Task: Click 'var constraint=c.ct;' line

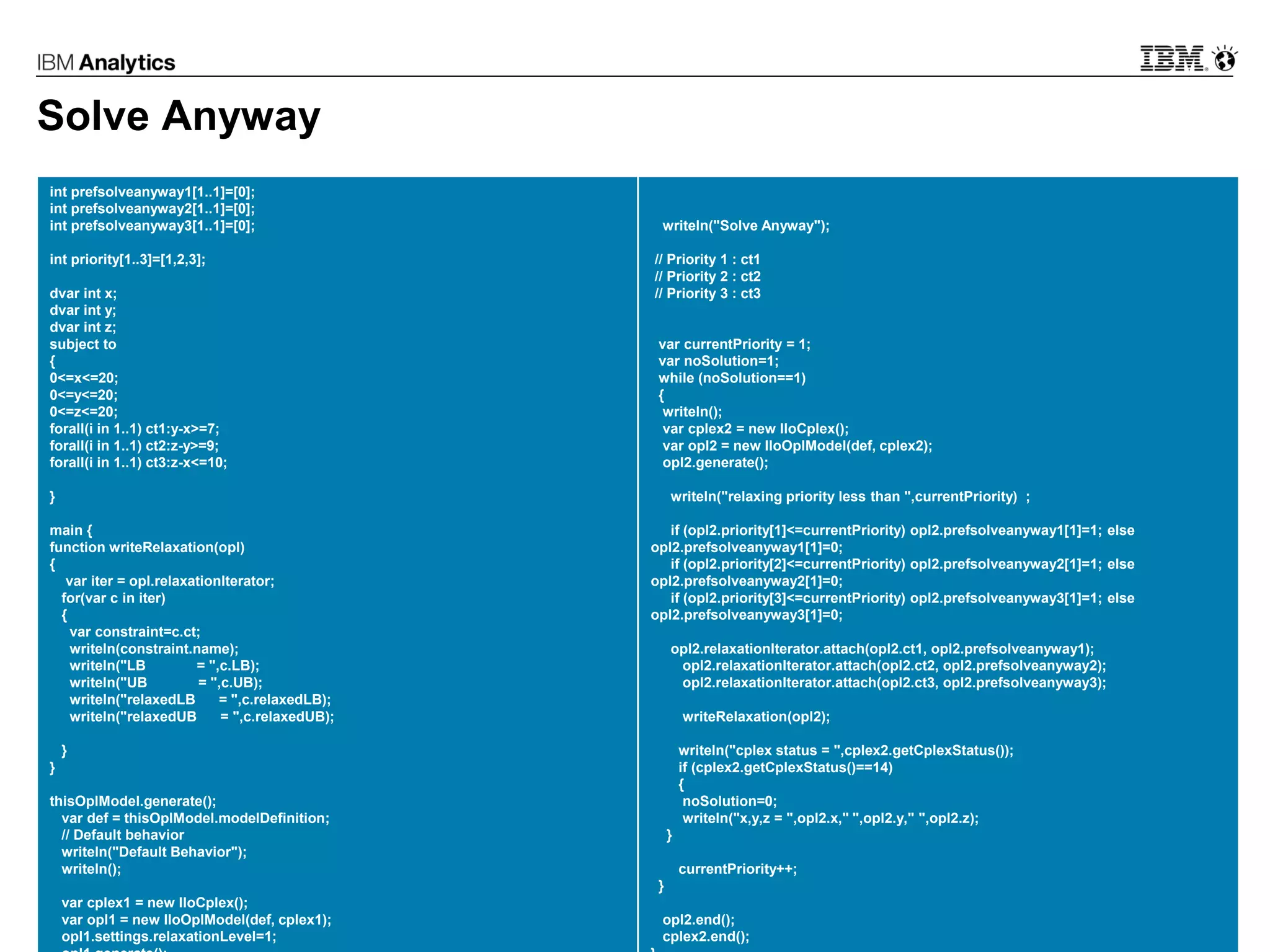Action: (x=135, y=632)
